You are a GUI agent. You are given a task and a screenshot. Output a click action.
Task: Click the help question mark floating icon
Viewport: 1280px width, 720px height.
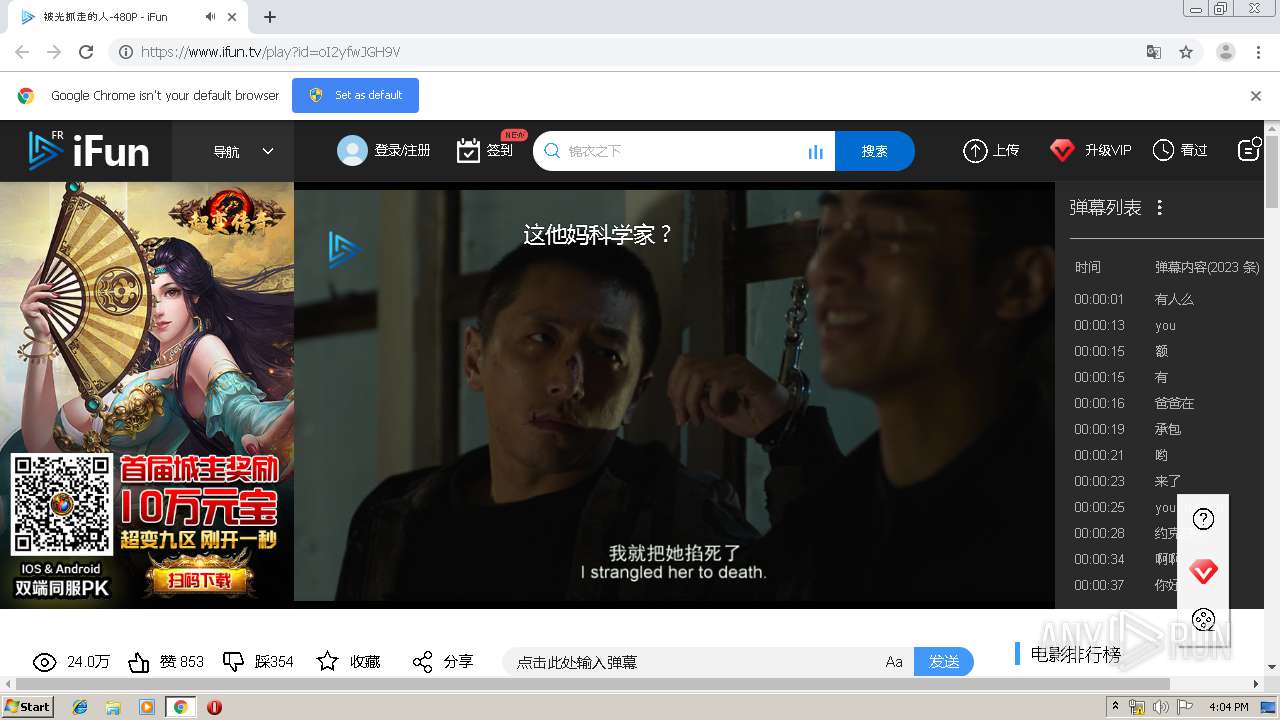tap(1204, 519)
